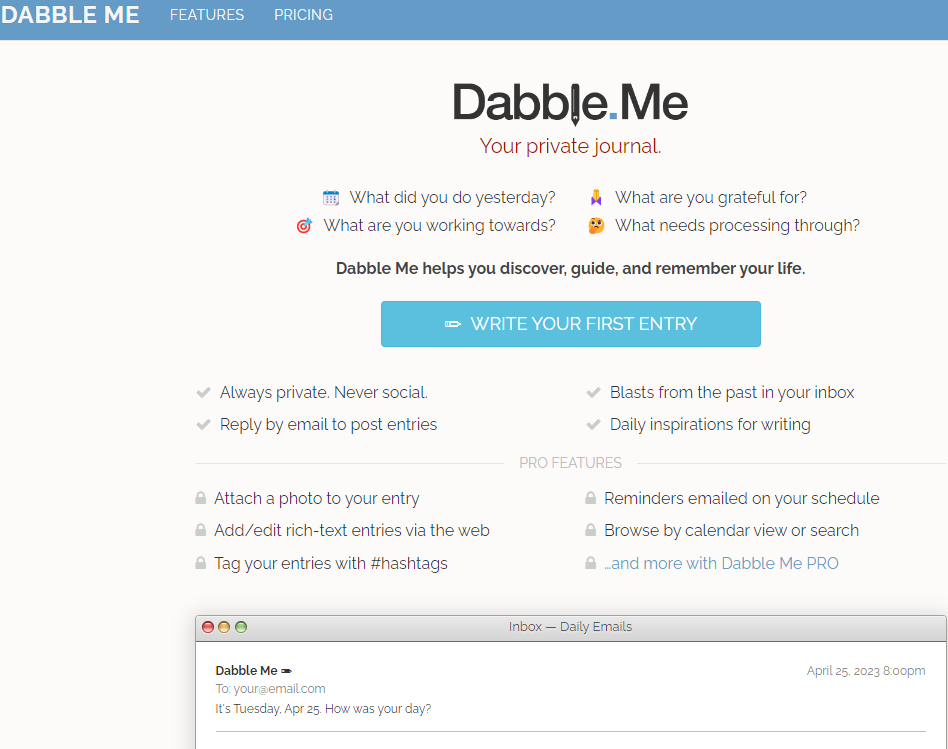Click the target emoji beside working towards
The image size is (948, 749).
(x=304, y=225)
